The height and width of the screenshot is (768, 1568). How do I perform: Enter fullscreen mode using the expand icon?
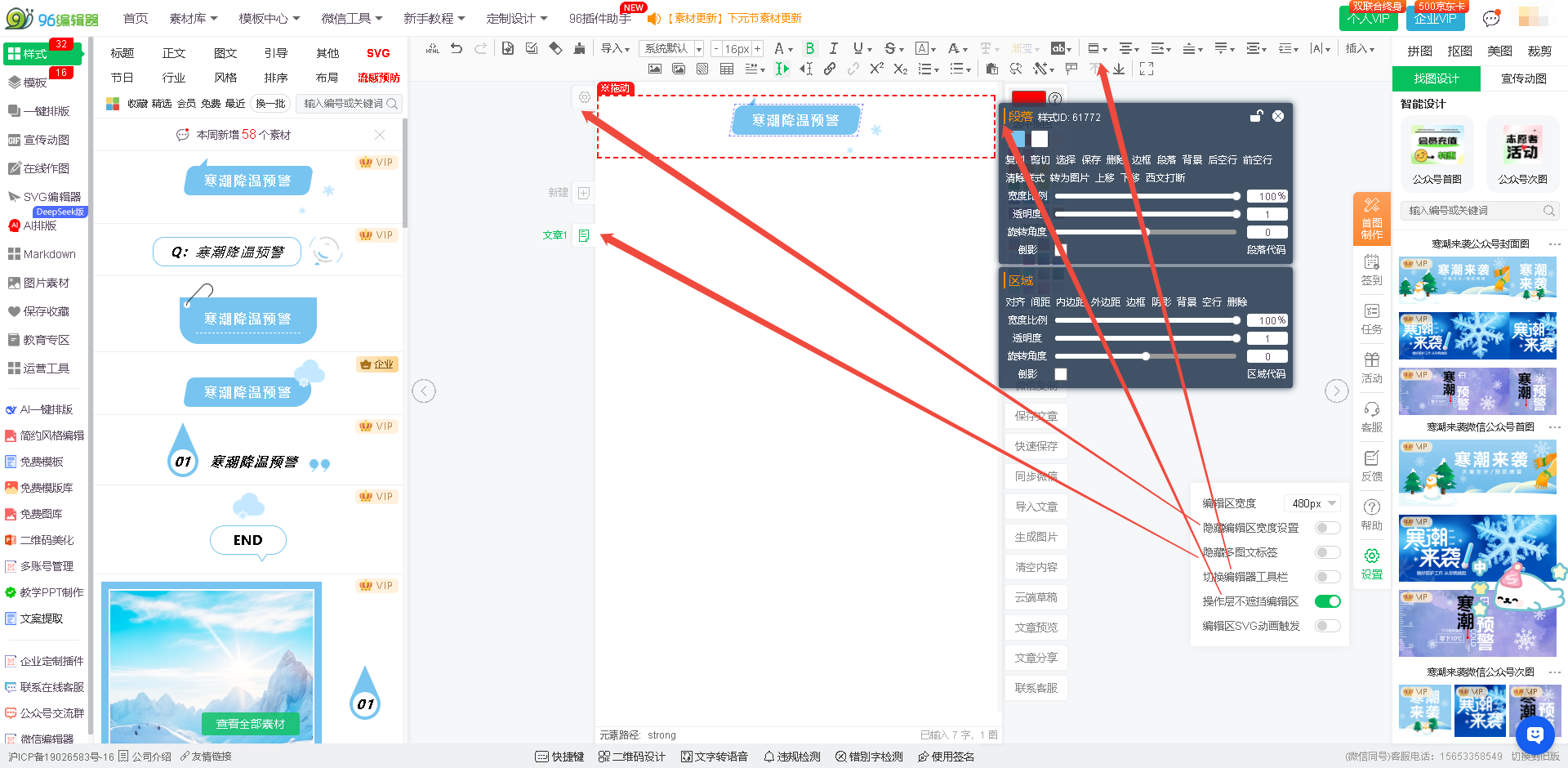(x=1147, y=69)
